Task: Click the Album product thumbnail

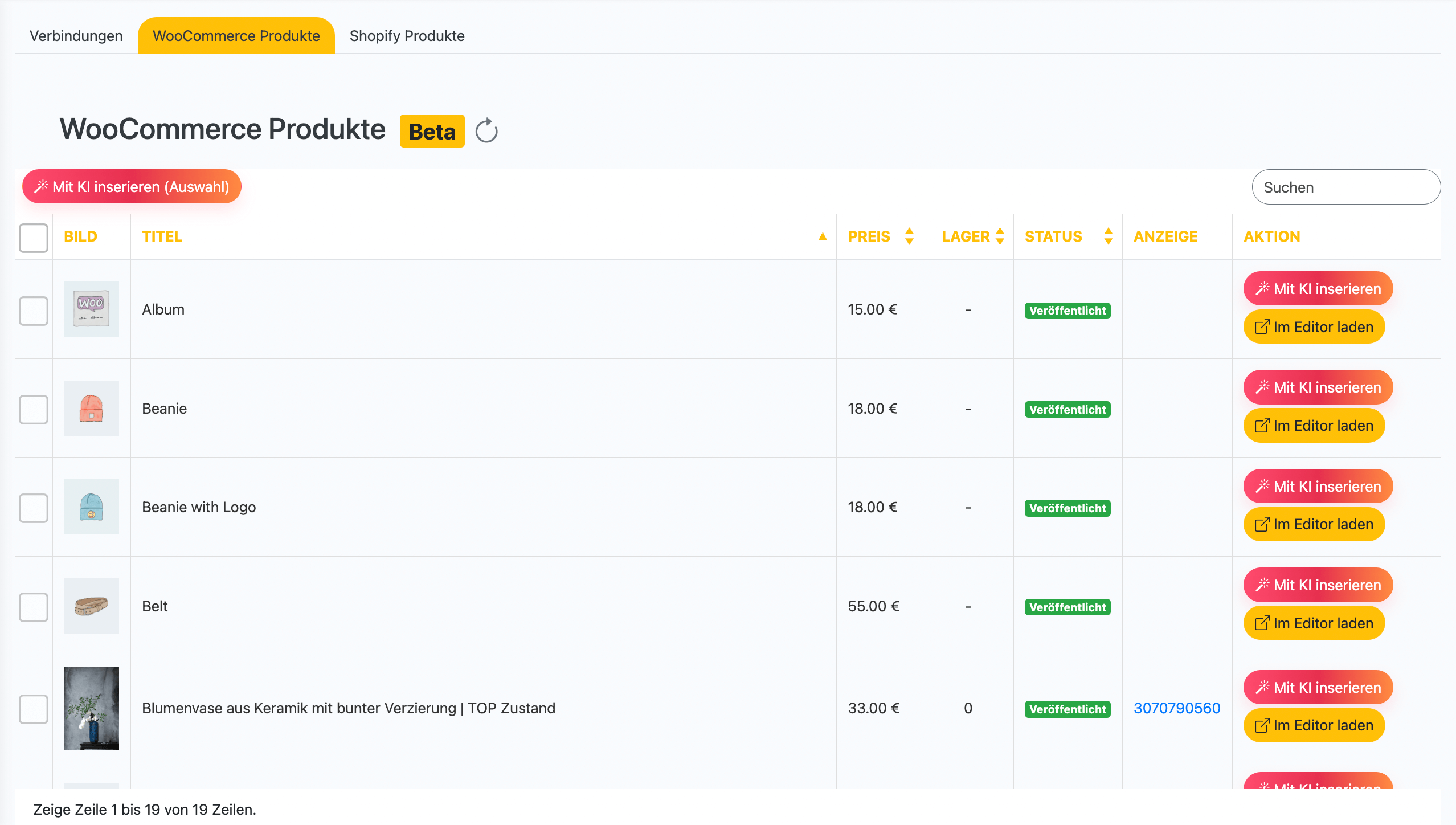Action: tap(91, 309)
